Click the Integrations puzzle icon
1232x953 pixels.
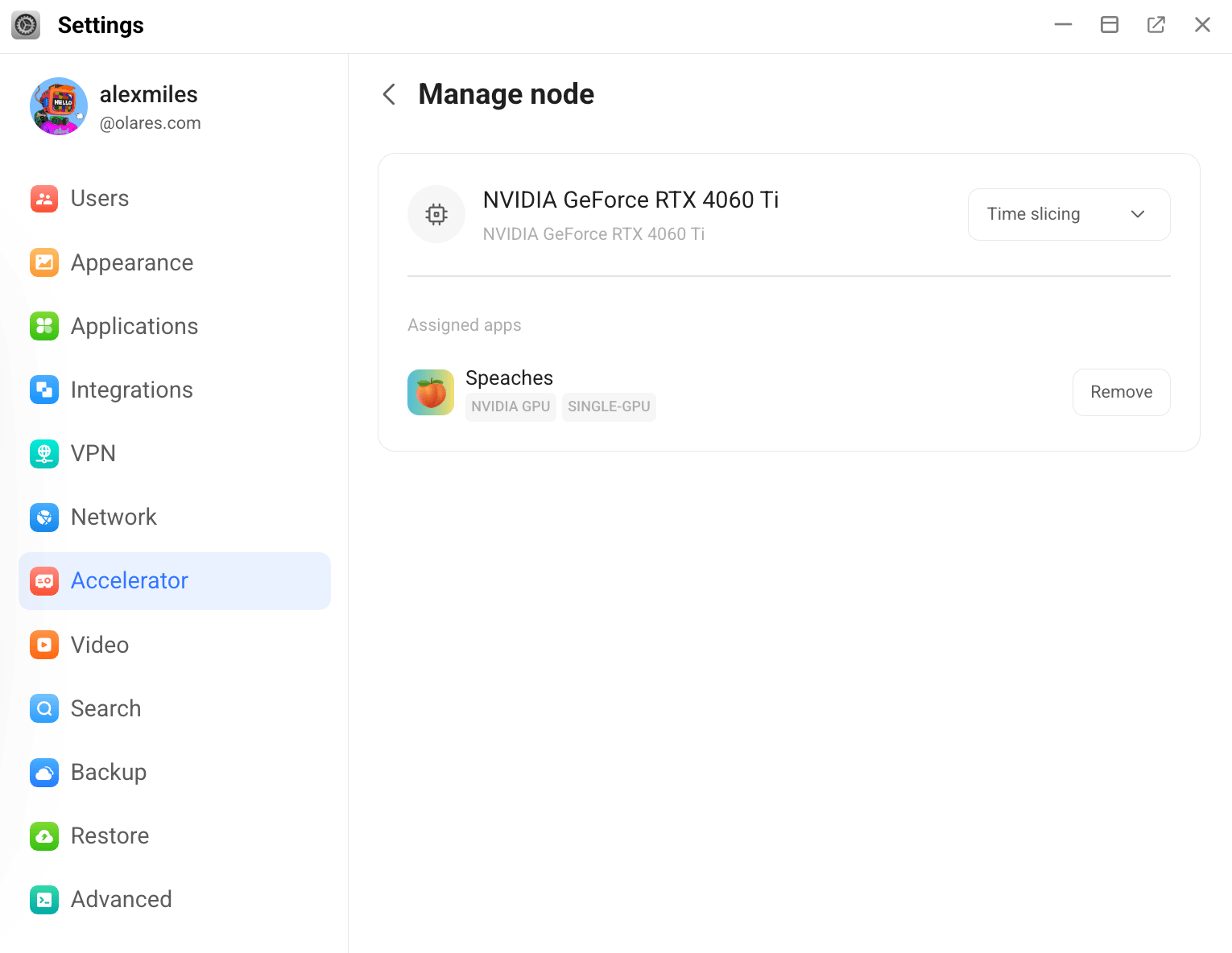coord(44,390)
